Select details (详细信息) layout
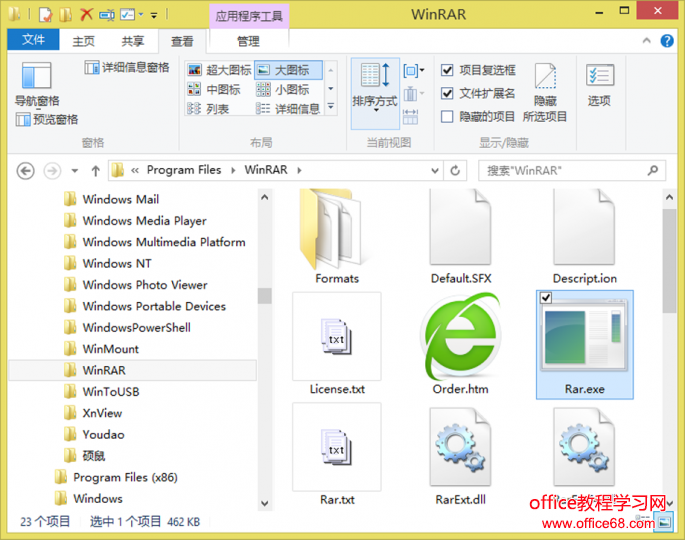The image size is (685, 540). [288, 109]
